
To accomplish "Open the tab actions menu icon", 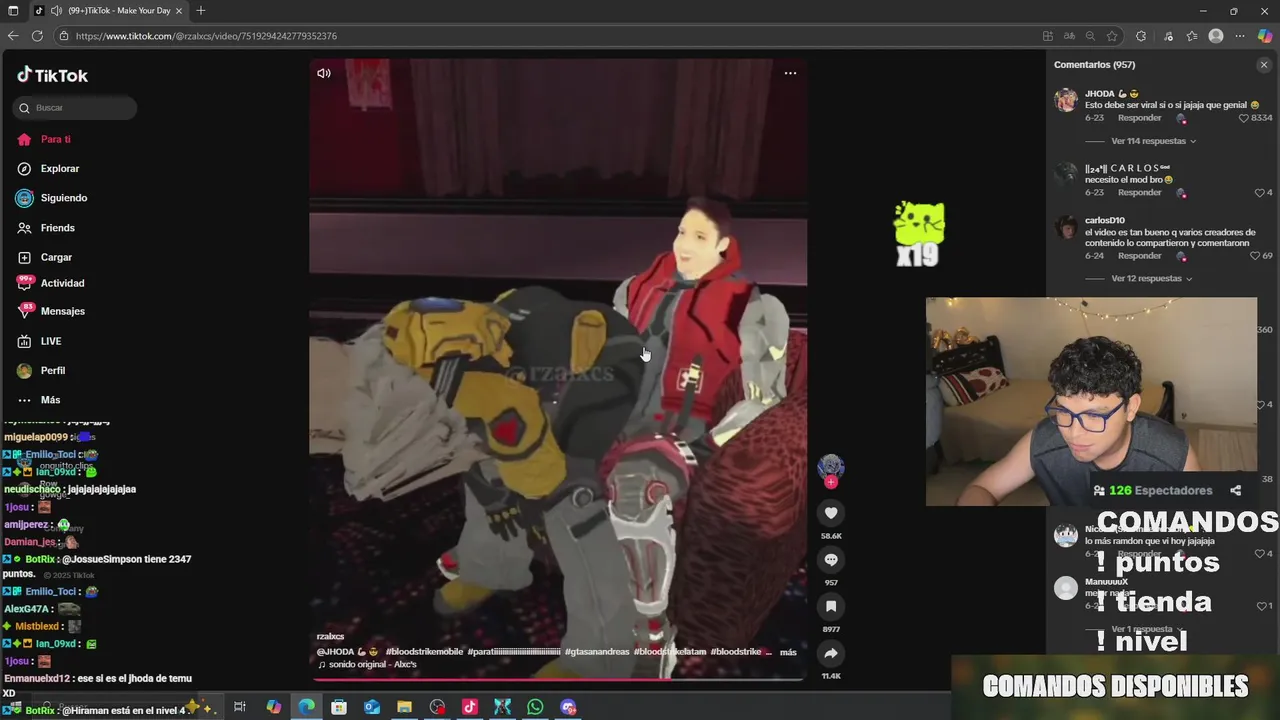I will pyautogui.click(x=13, y=11).
